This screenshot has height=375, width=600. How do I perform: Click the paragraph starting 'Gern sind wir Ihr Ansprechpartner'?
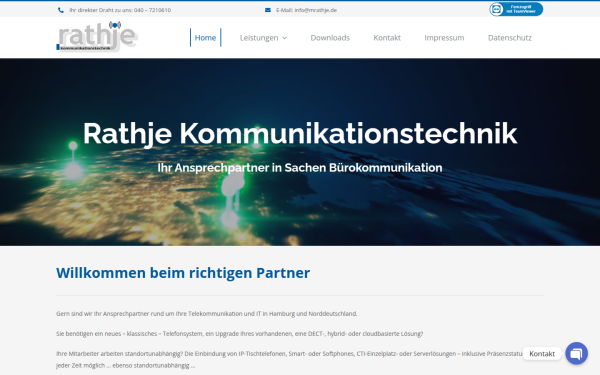pos(207,314)
